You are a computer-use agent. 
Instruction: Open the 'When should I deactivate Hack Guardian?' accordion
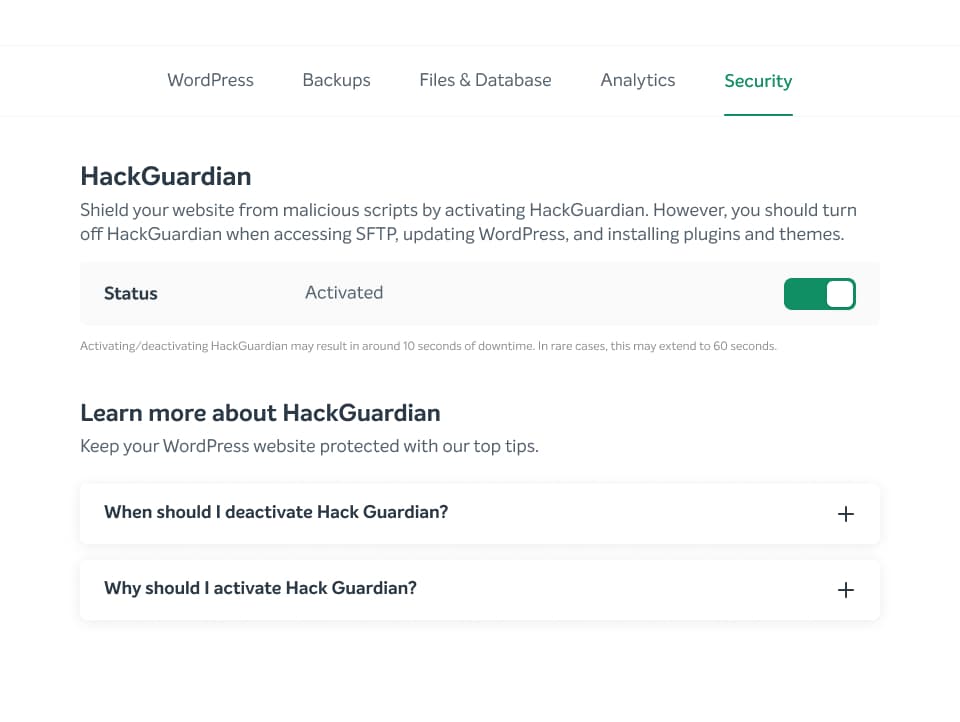point(276,513)
